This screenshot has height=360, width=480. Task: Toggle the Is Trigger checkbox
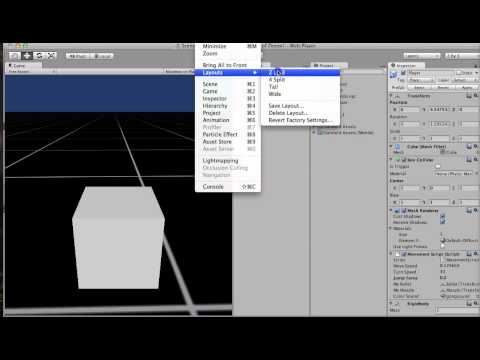(x=438, y=166)
